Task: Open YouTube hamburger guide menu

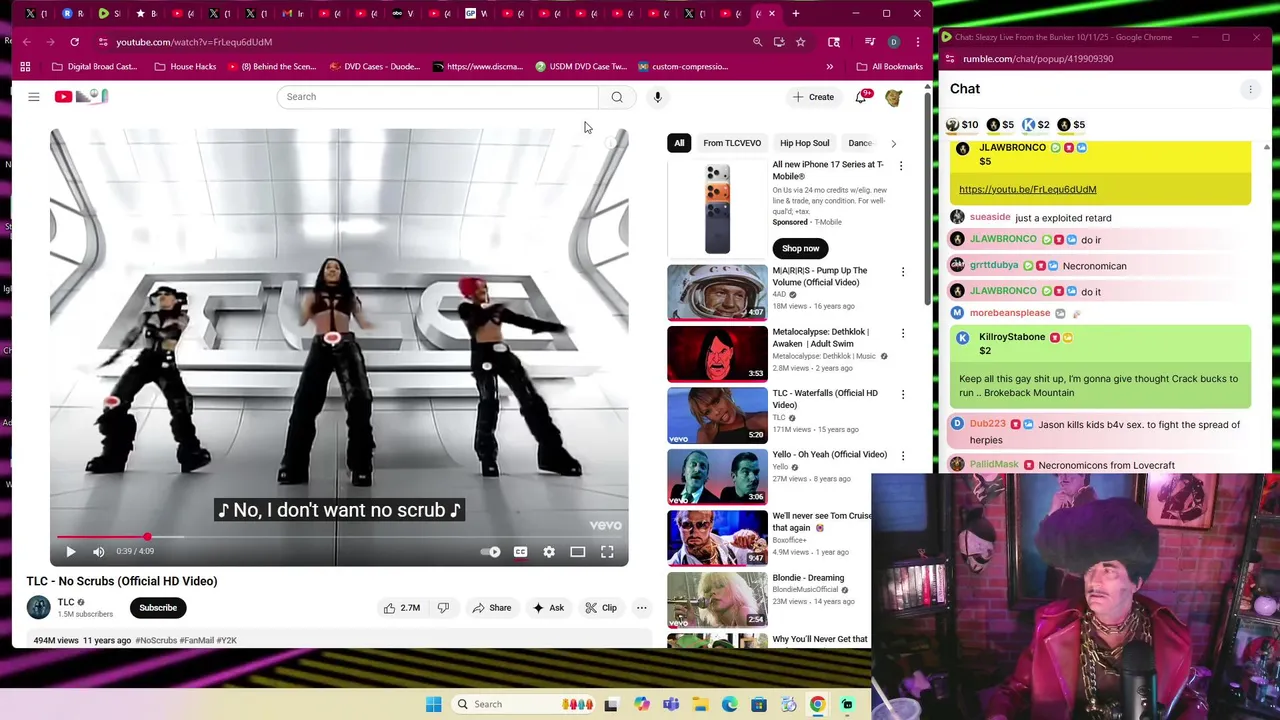Action: pos(33,97)
